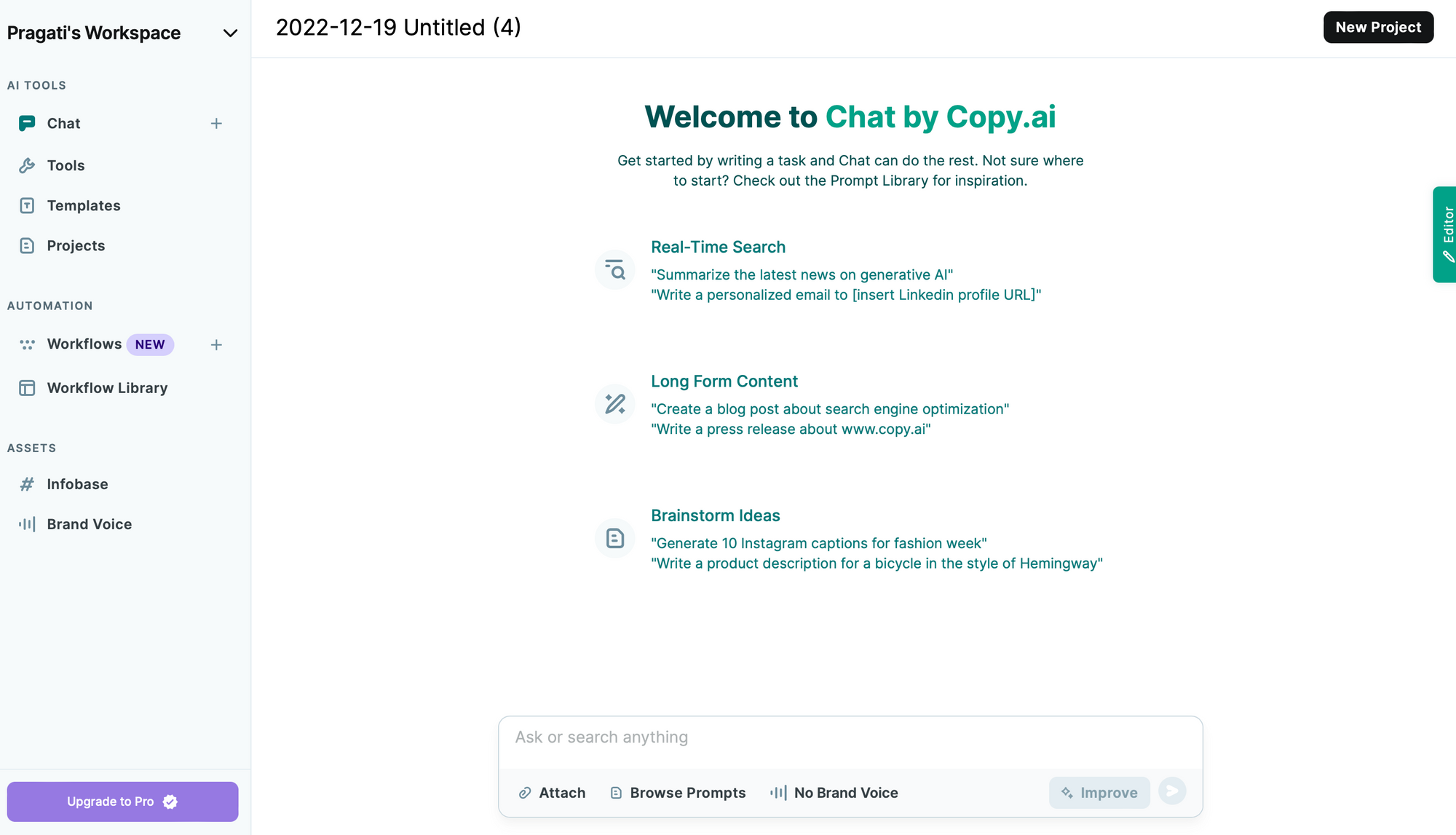Image resolution: width=1456 pixels, height=835 pixels.
Task: Open Templates from the sidebar
Action: [x=83, y=205]
